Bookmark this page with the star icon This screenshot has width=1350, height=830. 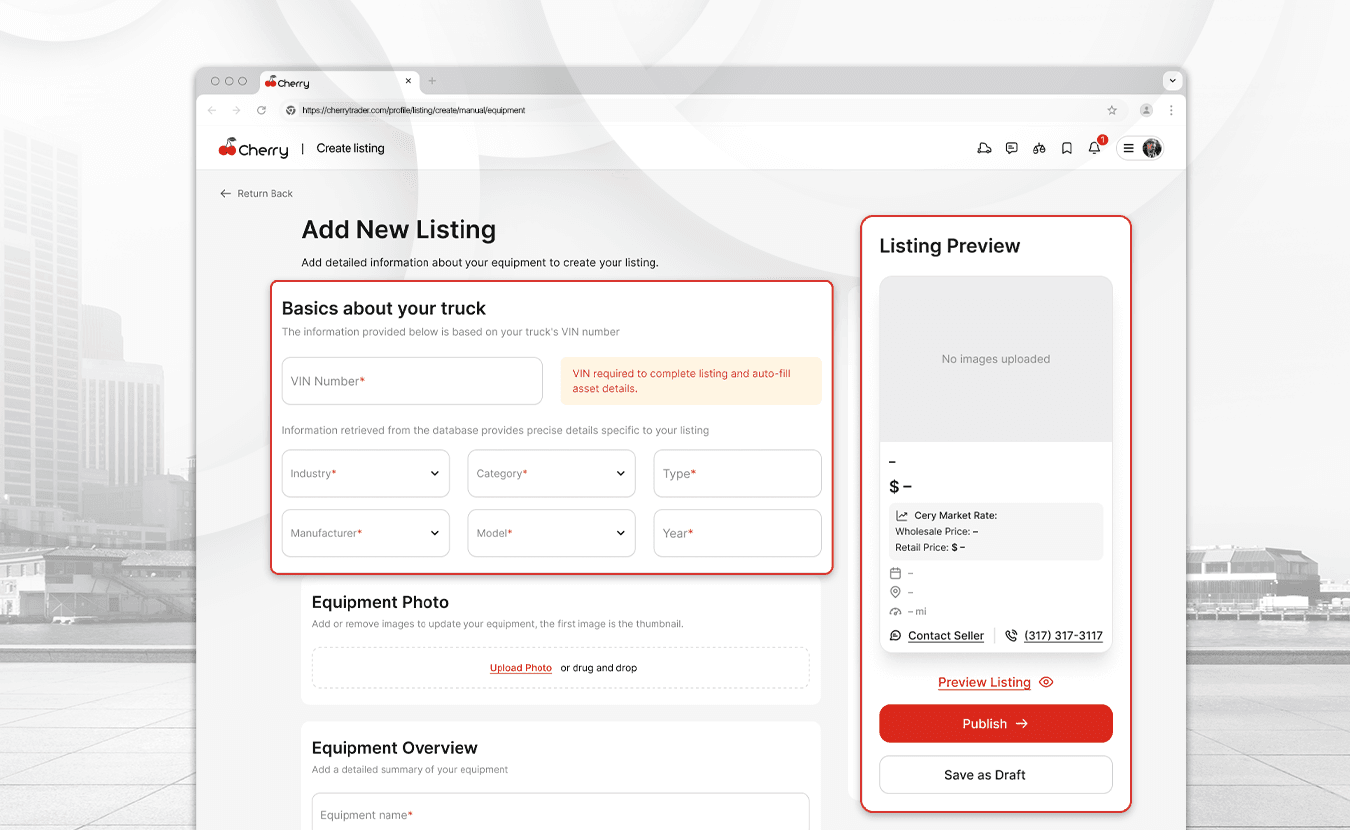click(1112, 110)
